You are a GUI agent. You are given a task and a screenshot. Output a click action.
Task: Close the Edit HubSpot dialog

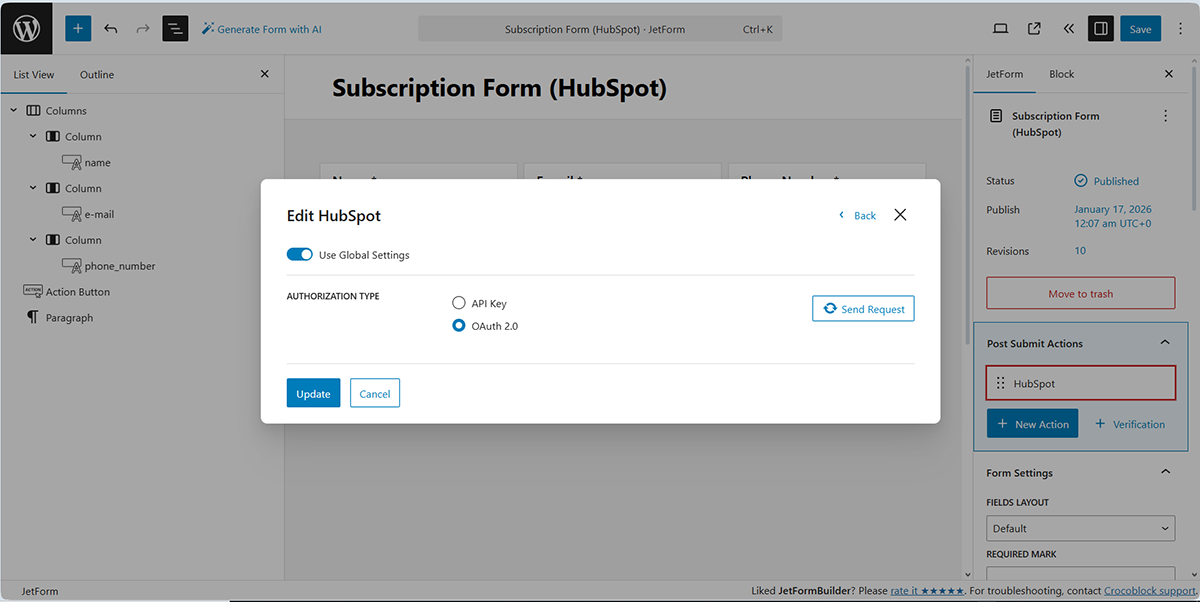coord(900,215)
